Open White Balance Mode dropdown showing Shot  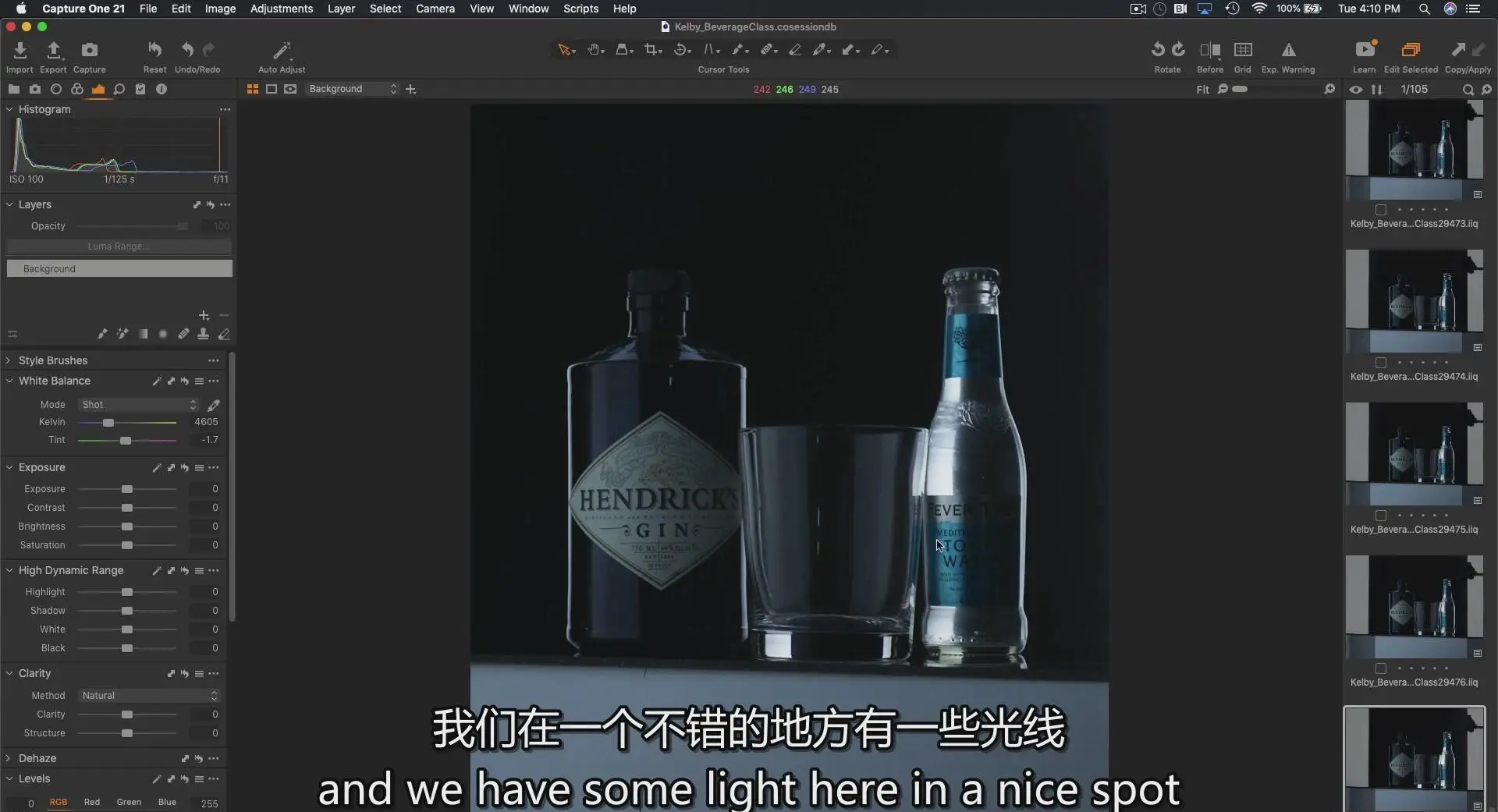click(x=139, y=405)
